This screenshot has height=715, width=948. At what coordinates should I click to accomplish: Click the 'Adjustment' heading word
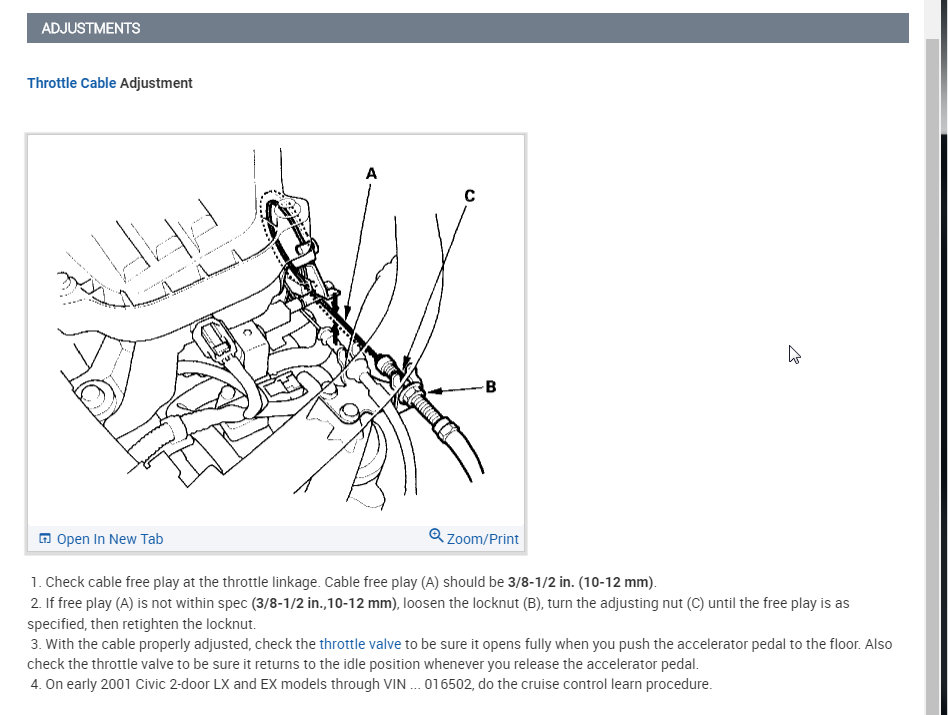click(x=156, y=83)
